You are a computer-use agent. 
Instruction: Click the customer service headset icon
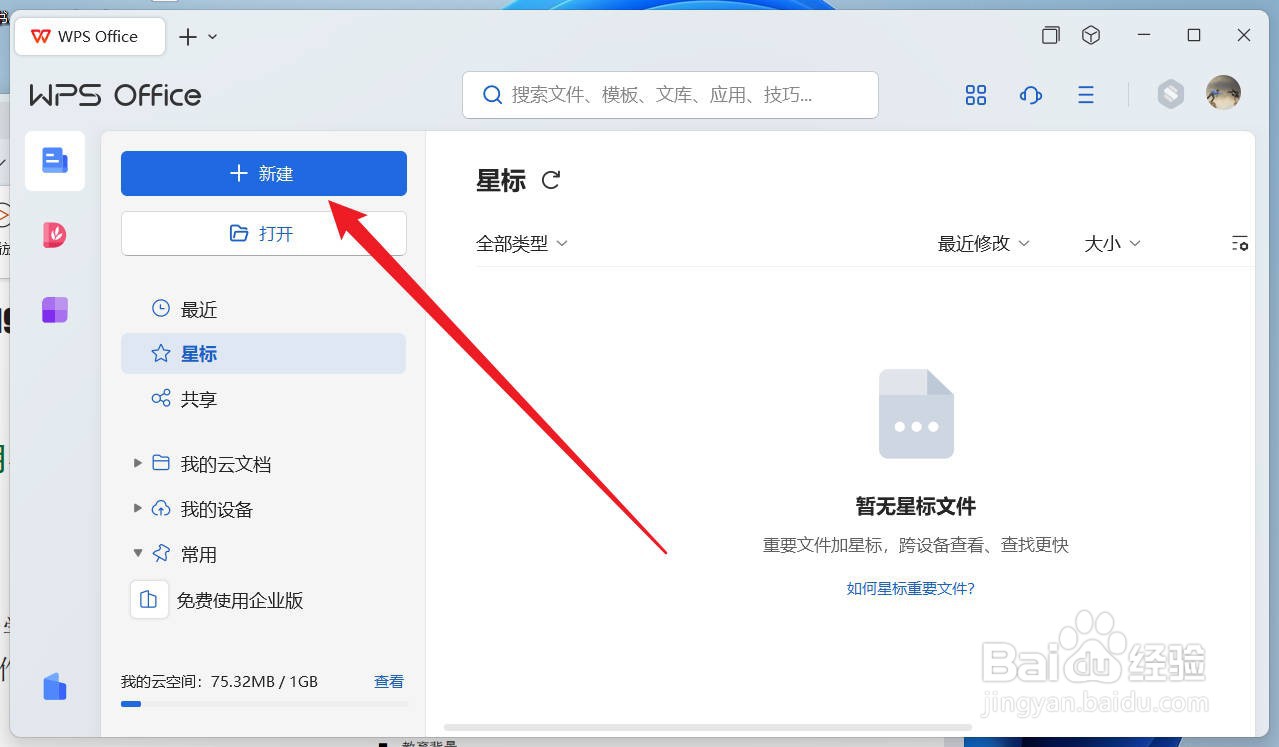pyautogui.click(x=1031, y=95)
